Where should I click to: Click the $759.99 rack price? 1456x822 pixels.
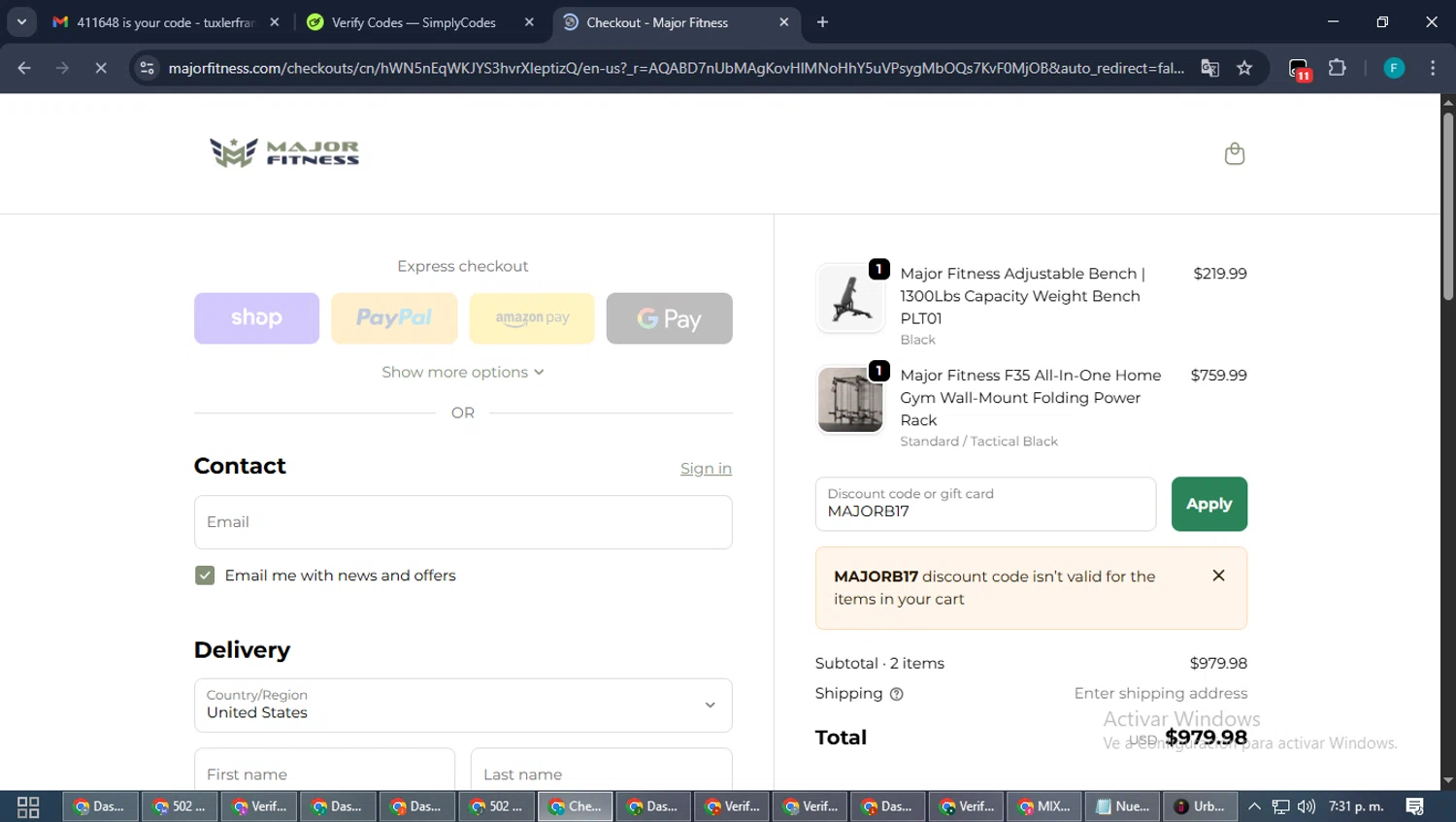click(1218, 376)
